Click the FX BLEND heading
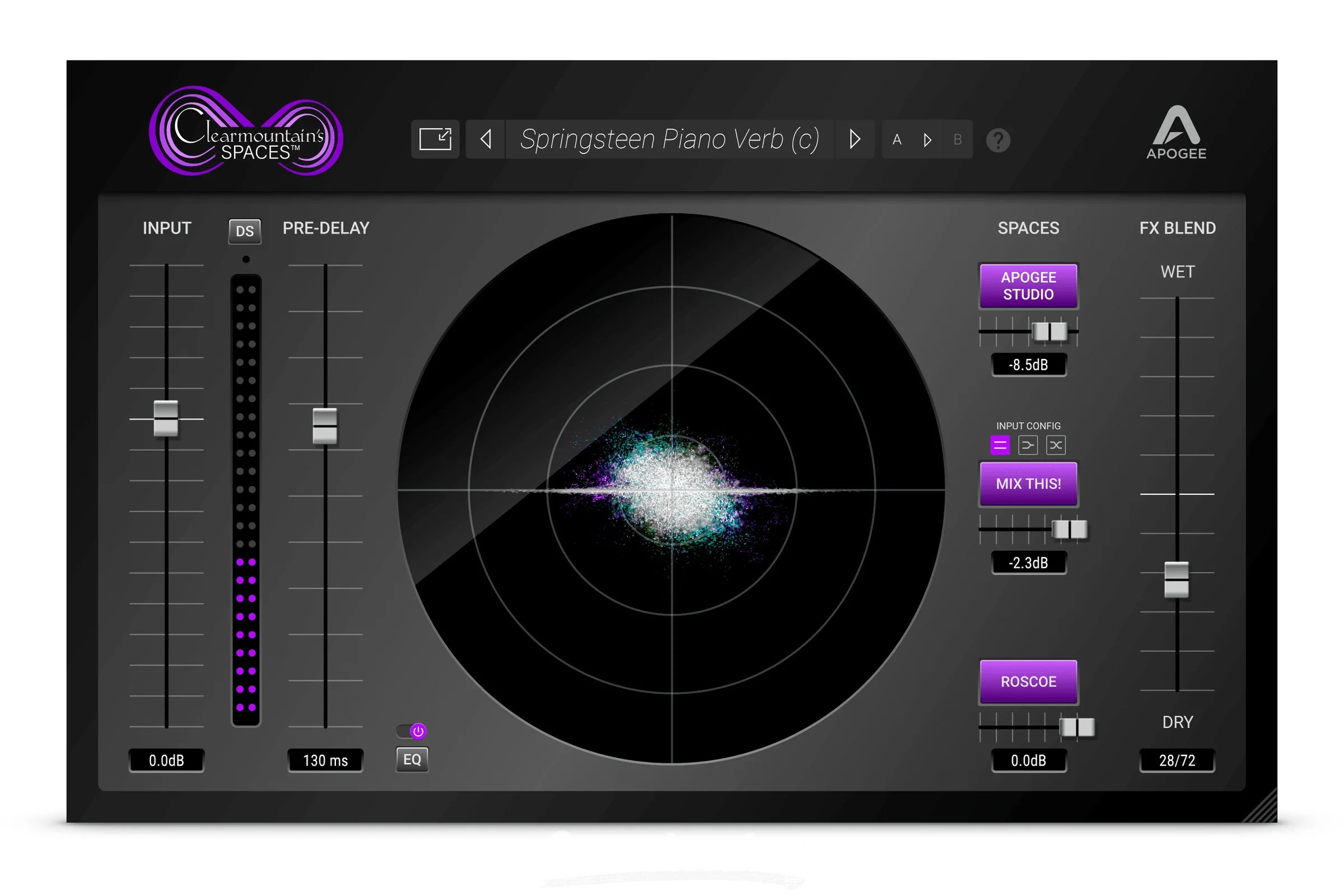Viewport: 1344px width, 896px height. 1178,228
